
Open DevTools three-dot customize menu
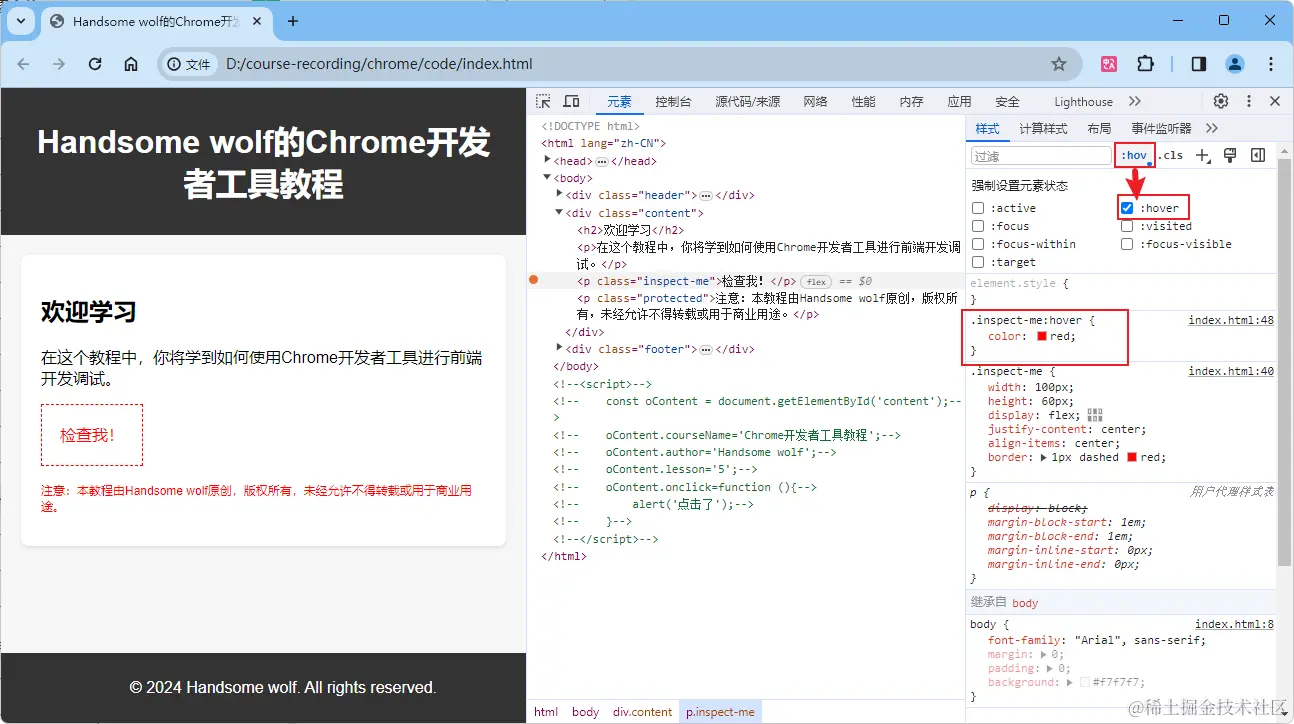click(1248, 101)
